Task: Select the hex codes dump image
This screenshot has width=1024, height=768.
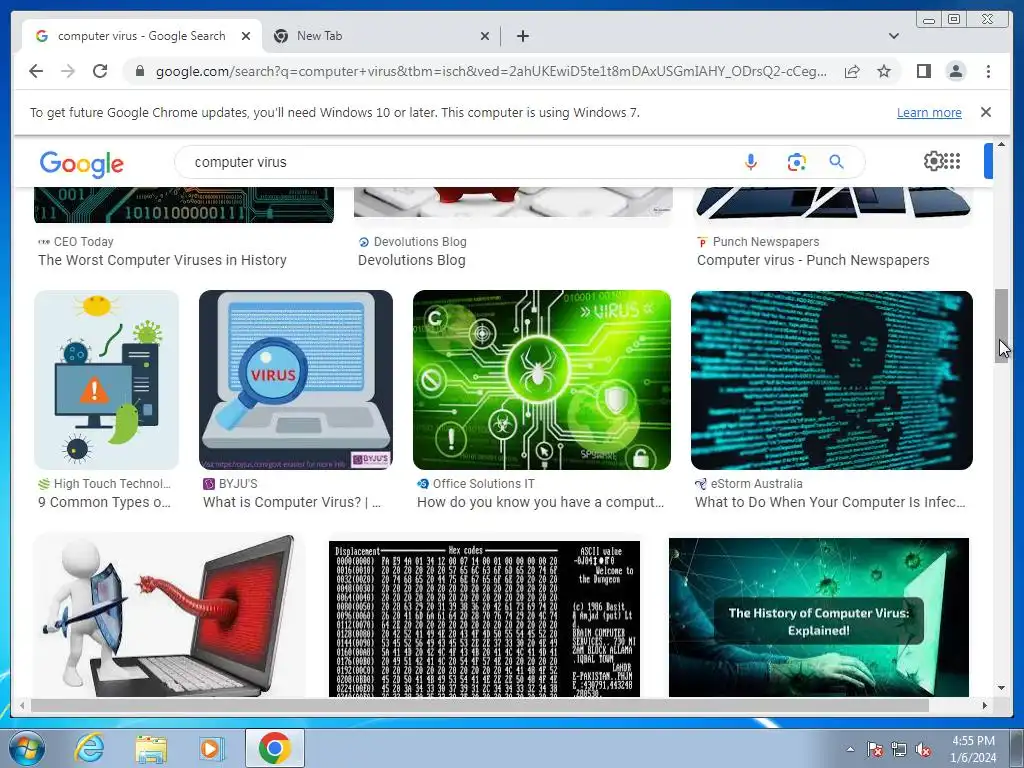Action: point(484,618)
